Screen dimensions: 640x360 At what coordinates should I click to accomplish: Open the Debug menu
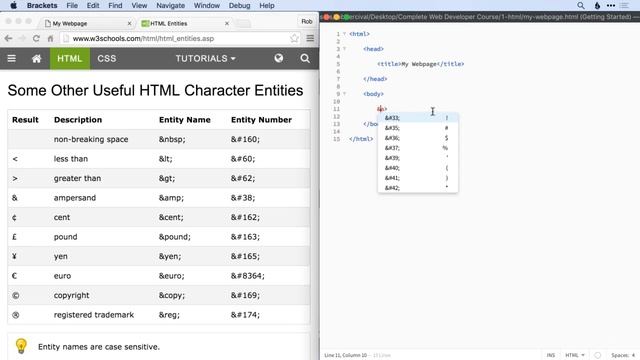point(239,5)
